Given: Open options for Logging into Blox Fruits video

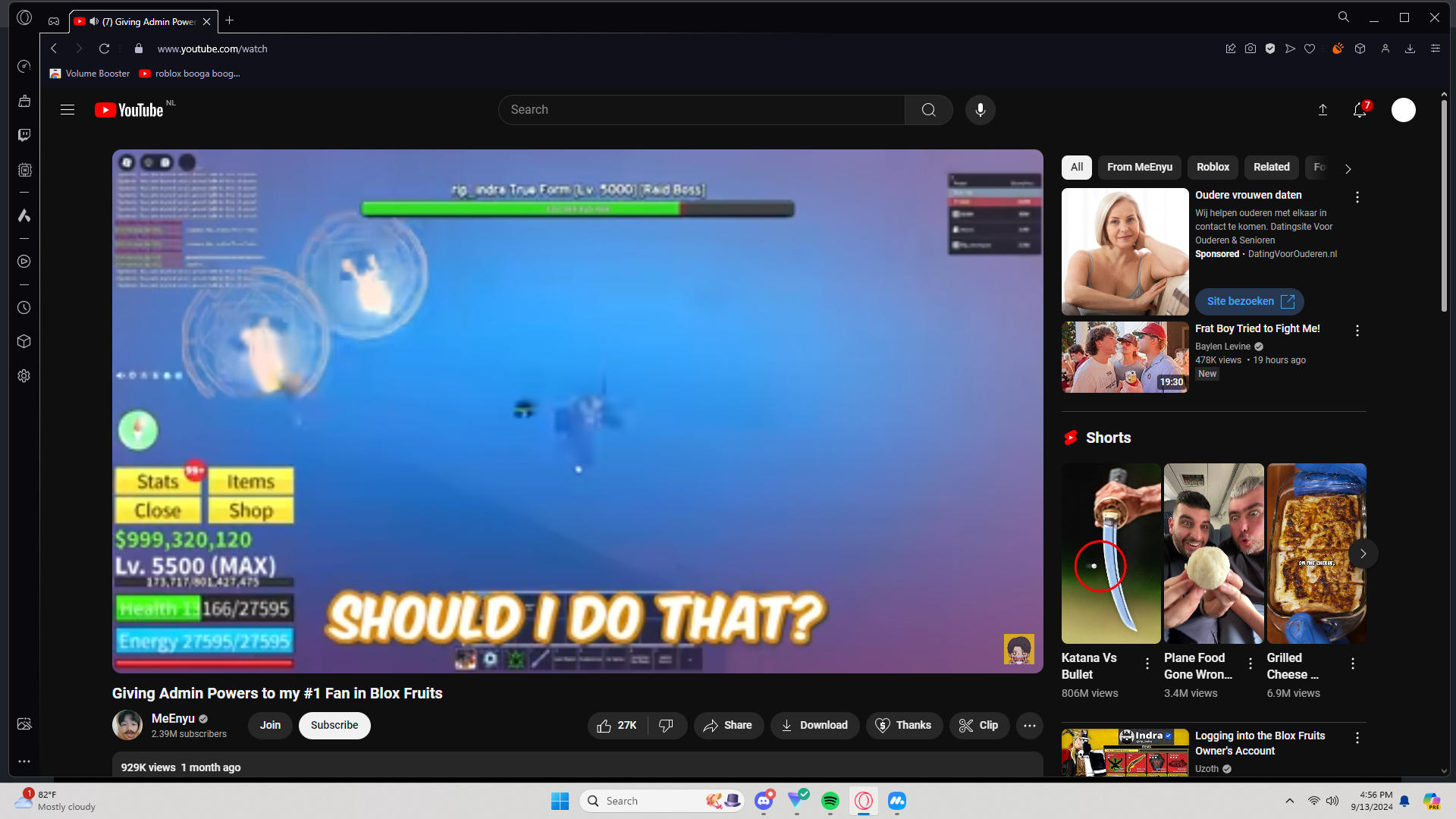Looking at the screenshot, I should click(x=1357, y=738).
